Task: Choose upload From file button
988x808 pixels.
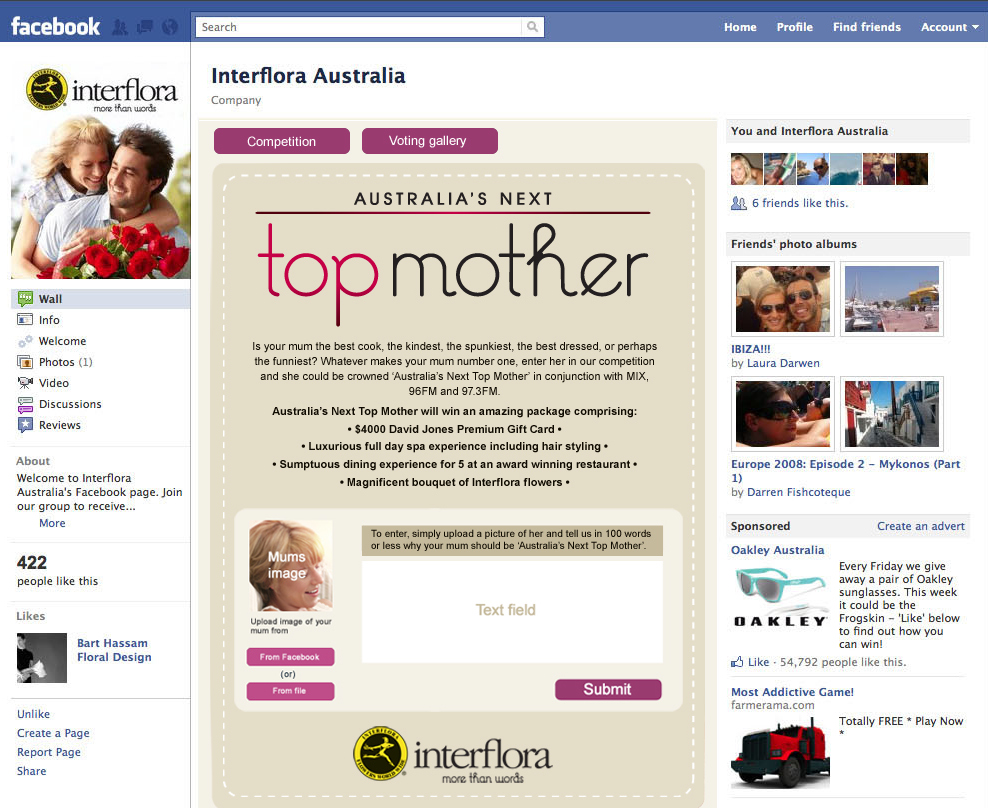Action: click(x=290, y=691)
